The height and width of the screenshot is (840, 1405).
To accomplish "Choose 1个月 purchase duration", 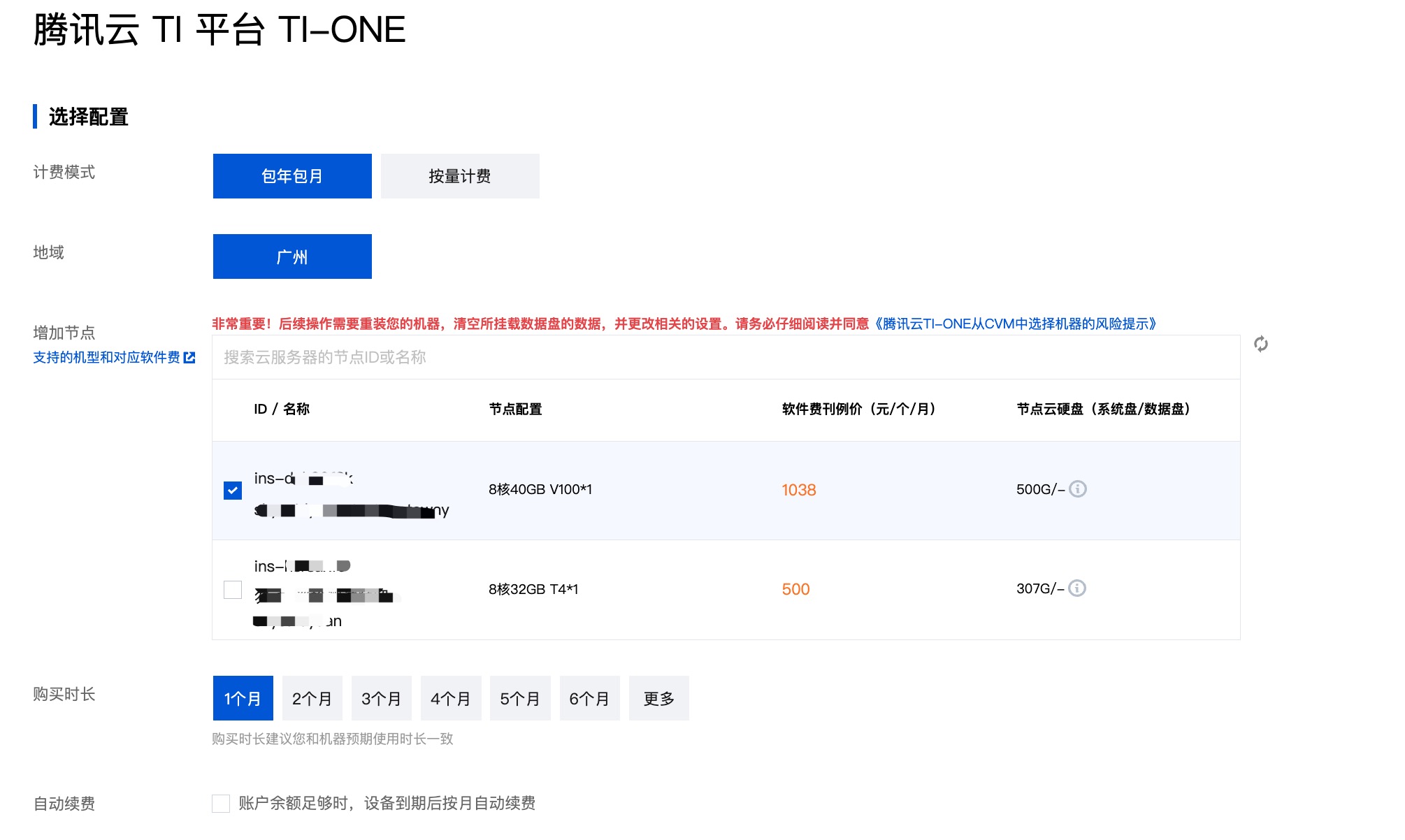I will click(x=243, y=698).
